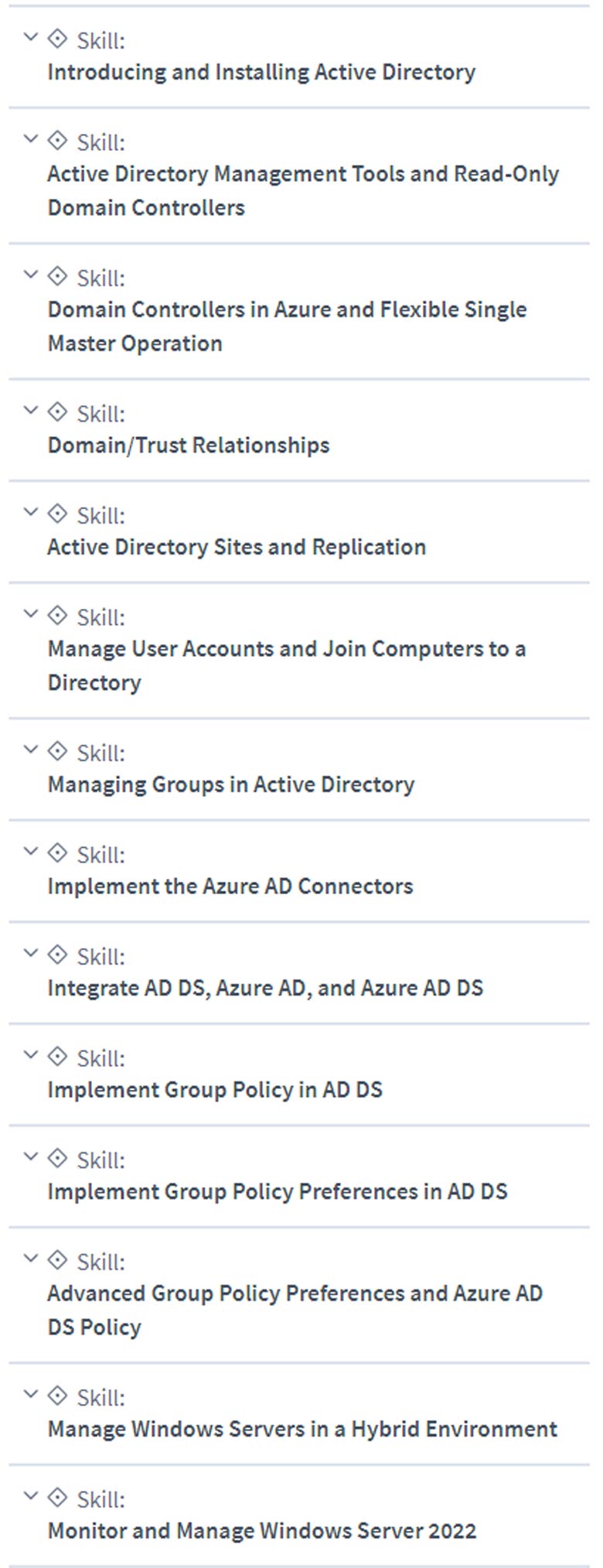Click skill diamond icon above Implement Group Policy Preferences

[57, 1158]
